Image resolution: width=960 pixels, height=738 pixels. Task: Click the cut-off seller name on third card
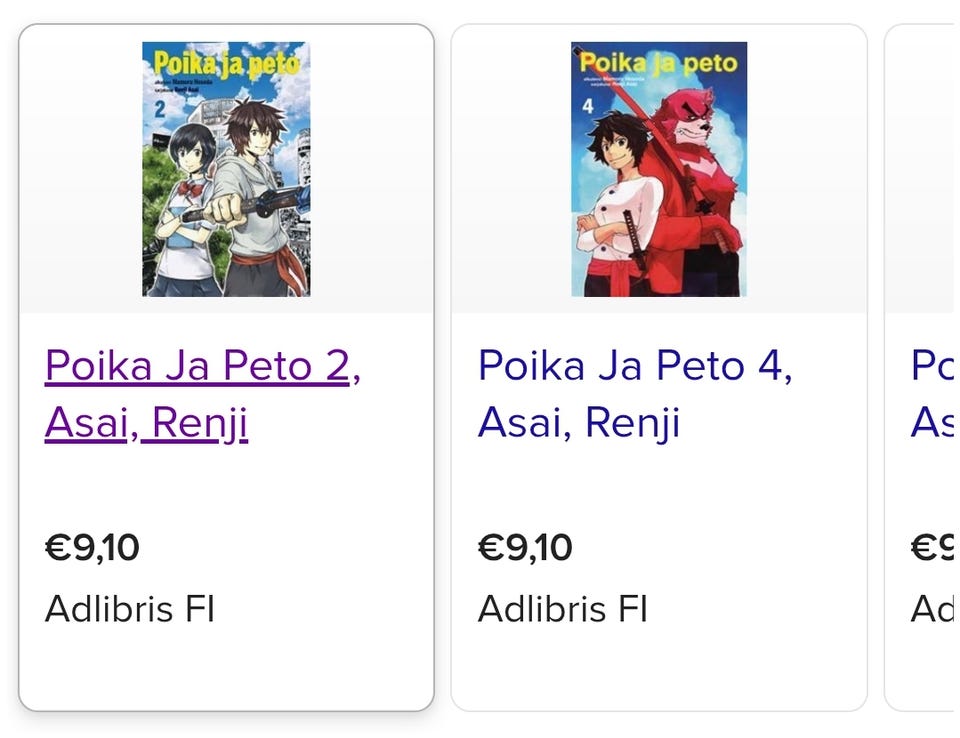(932, 609)
